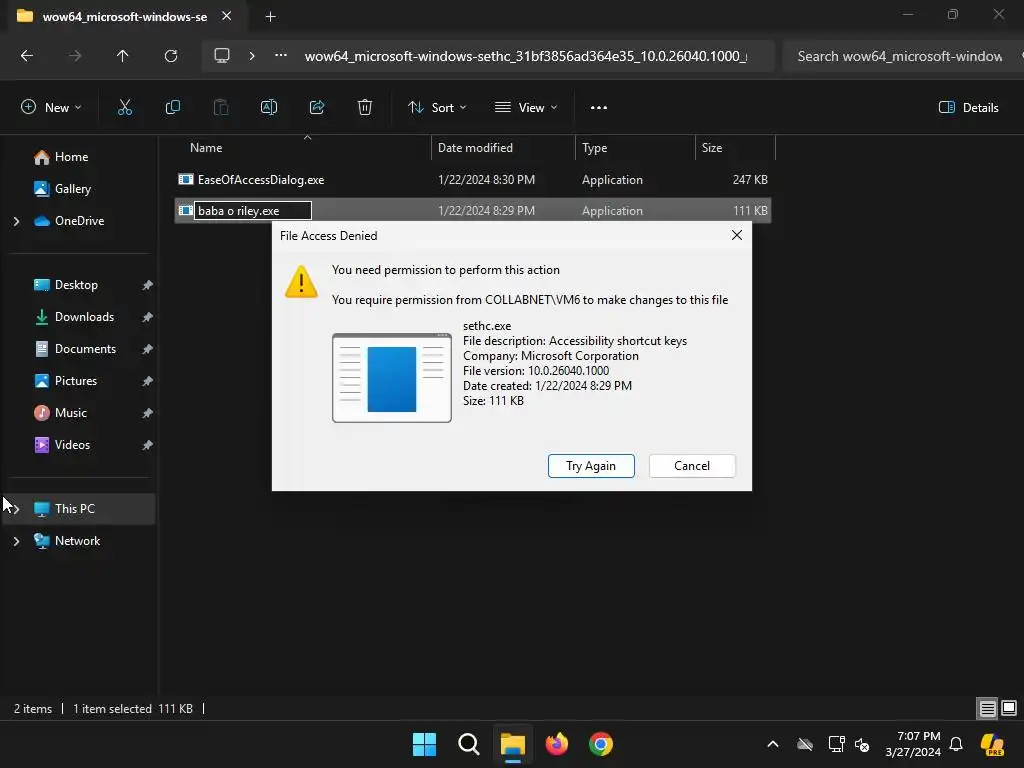This screenshot has width=1024, height=768.
Task: Expand the OneDrive tree node
Action: tap(16, 221)
